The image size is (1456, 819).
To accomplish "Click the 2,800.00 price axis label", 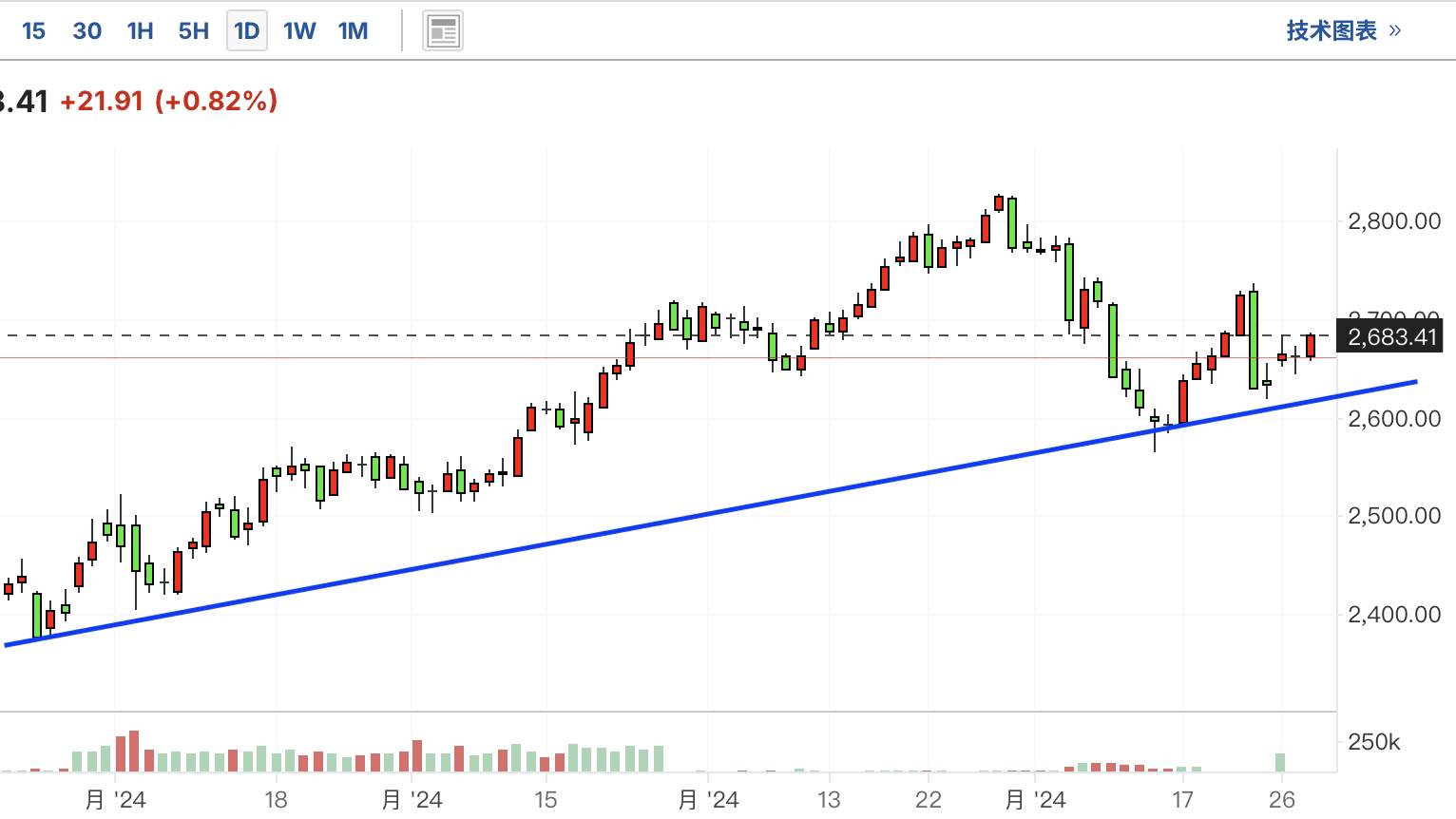I will tap(1394, 221).
